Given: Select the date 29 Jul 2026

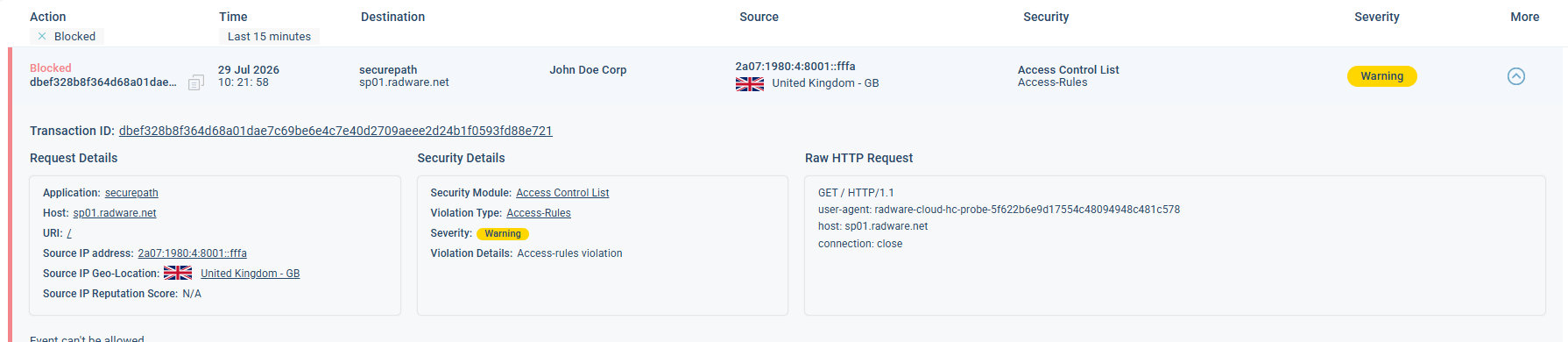Looking at the screenshot, I should coord(249,70).
